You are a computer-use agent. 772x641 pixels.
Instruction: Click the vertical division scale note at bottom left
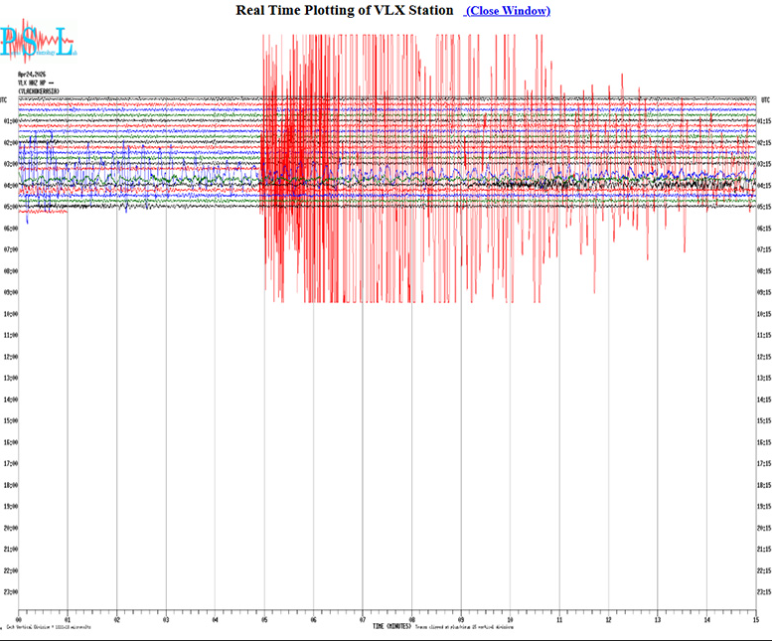47,627
